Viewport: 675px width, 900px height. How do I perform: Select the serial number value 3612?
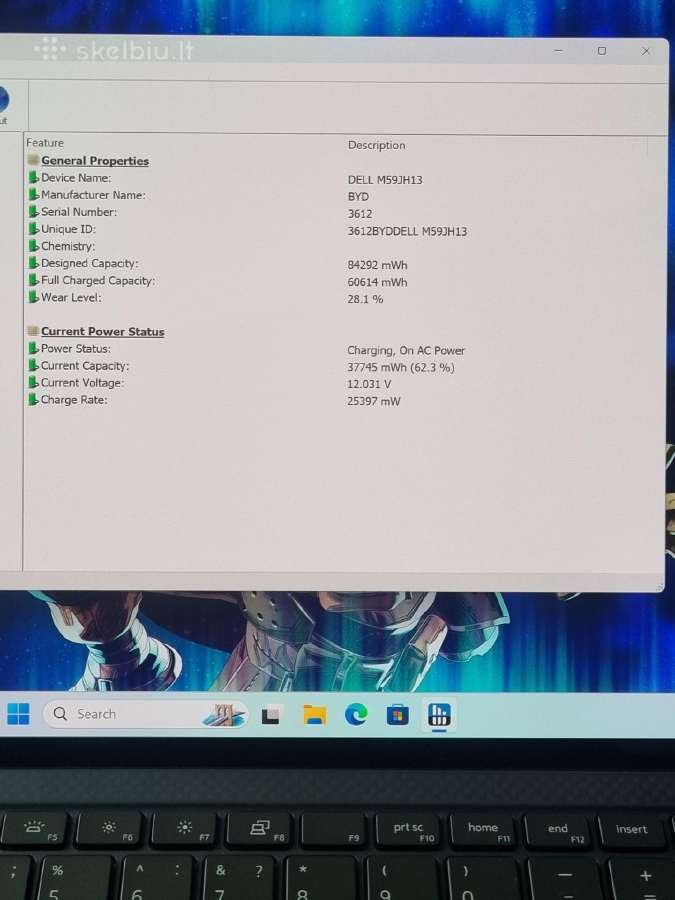359,214
